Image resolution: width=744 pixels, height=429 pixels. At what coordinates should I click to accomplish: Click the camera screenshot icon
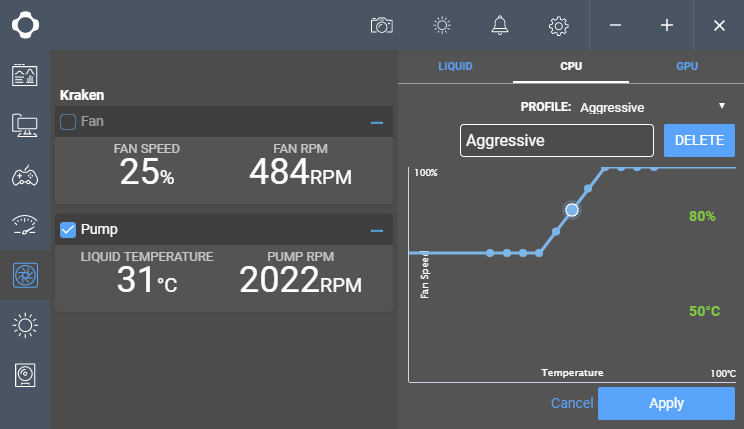coord(381,25)
